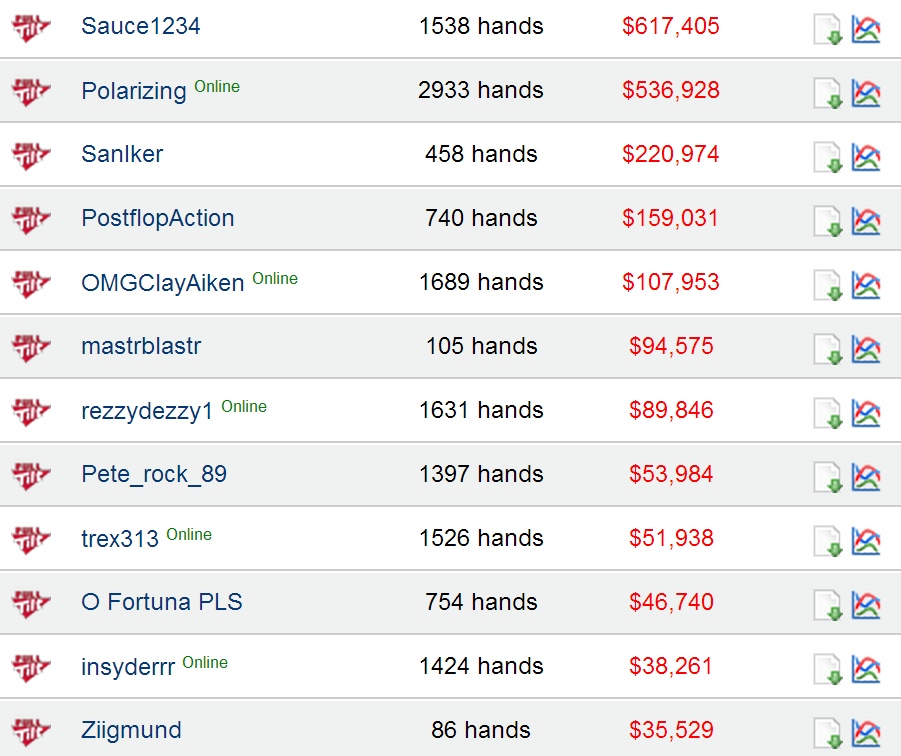Open Ziigmund player profile link
This screenshot has height=756, width=901.
132,730
